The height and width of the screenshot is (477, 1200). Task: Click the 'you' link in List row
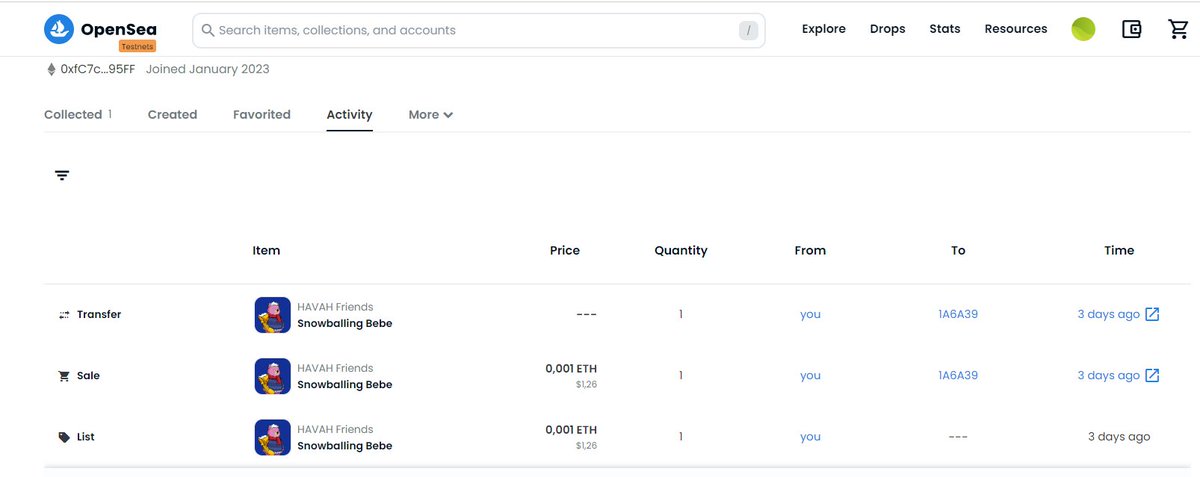pos(810,437)
